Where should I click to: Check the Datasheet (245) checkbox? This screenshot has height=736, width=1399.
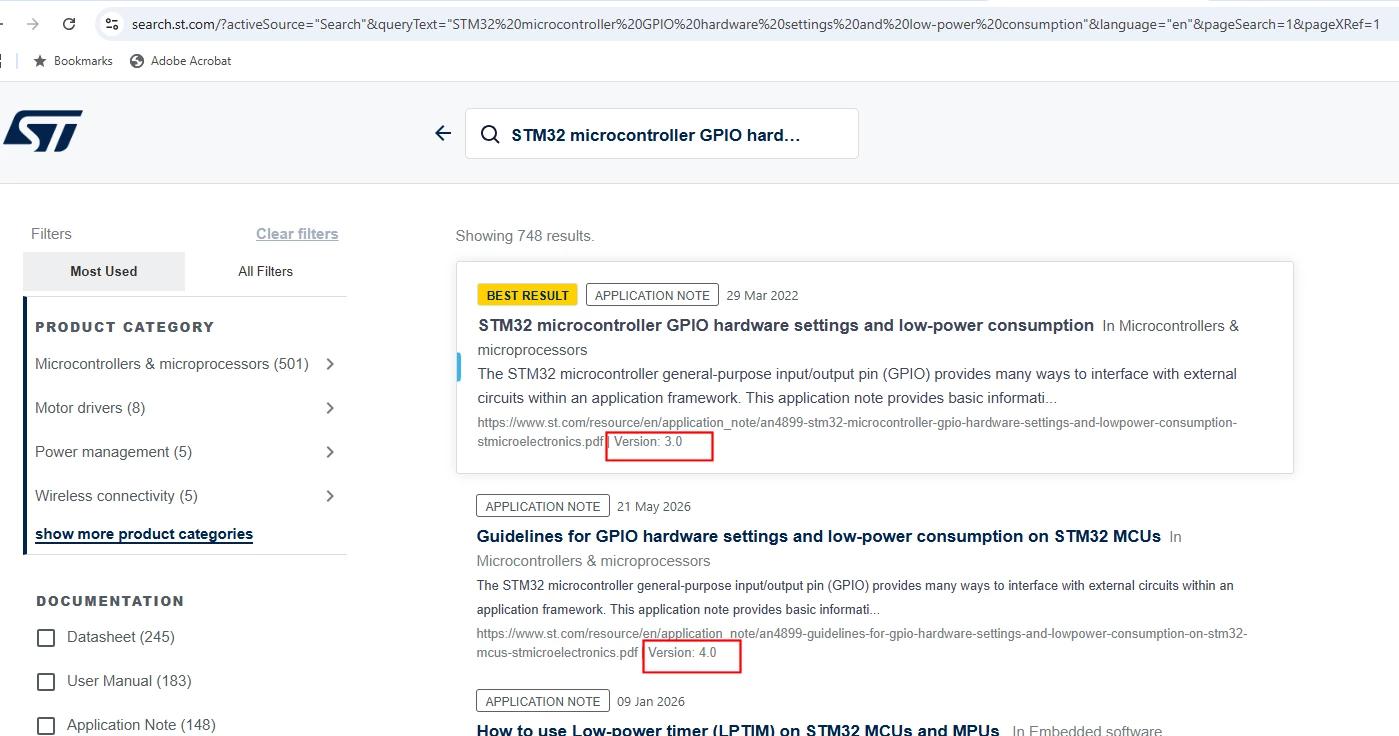[x=46, y=638]
